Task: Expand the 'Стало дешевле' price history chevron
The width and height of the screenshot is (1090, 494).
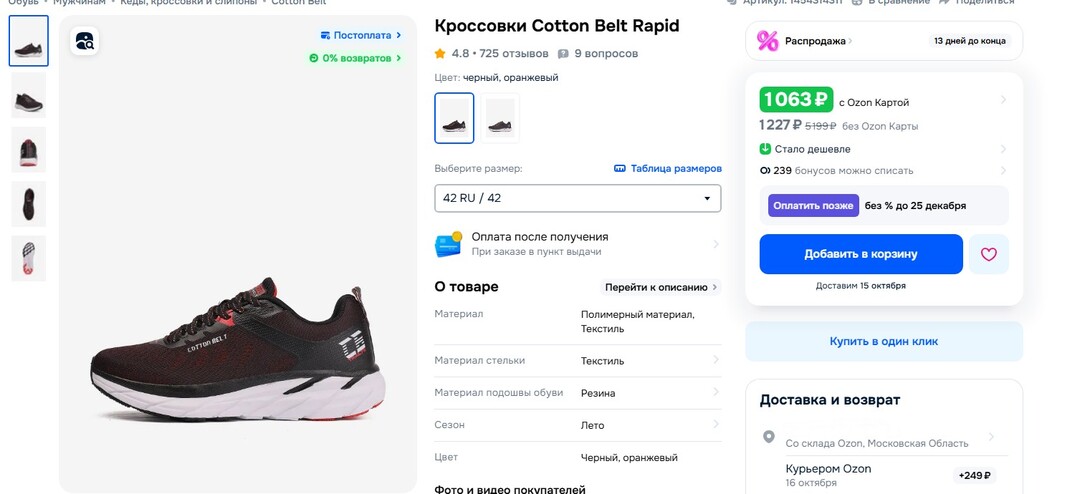Action: point(1003,149)
